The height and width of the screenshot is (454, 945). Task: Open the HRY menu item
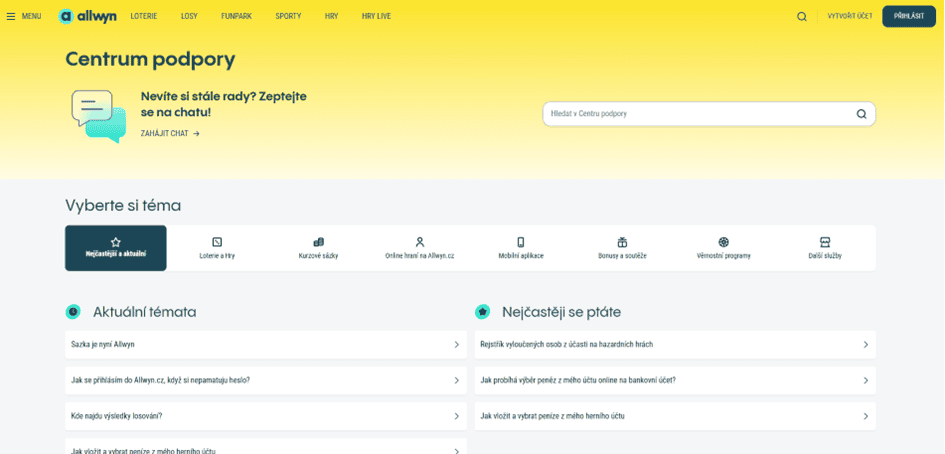pyautogui.click(x=331, y=17)
